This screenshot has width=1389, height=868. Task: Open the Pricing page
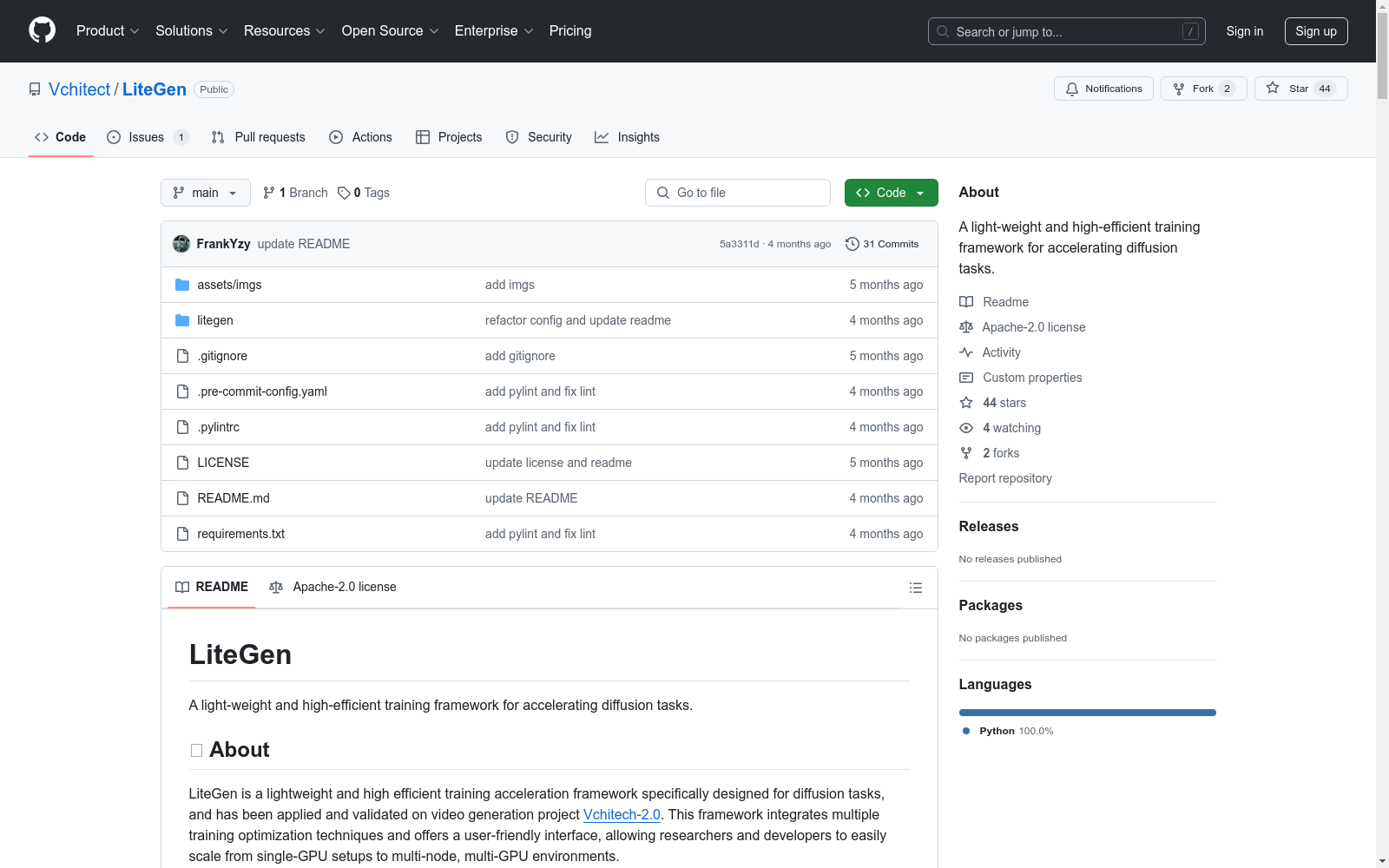[x=570, y=31]
